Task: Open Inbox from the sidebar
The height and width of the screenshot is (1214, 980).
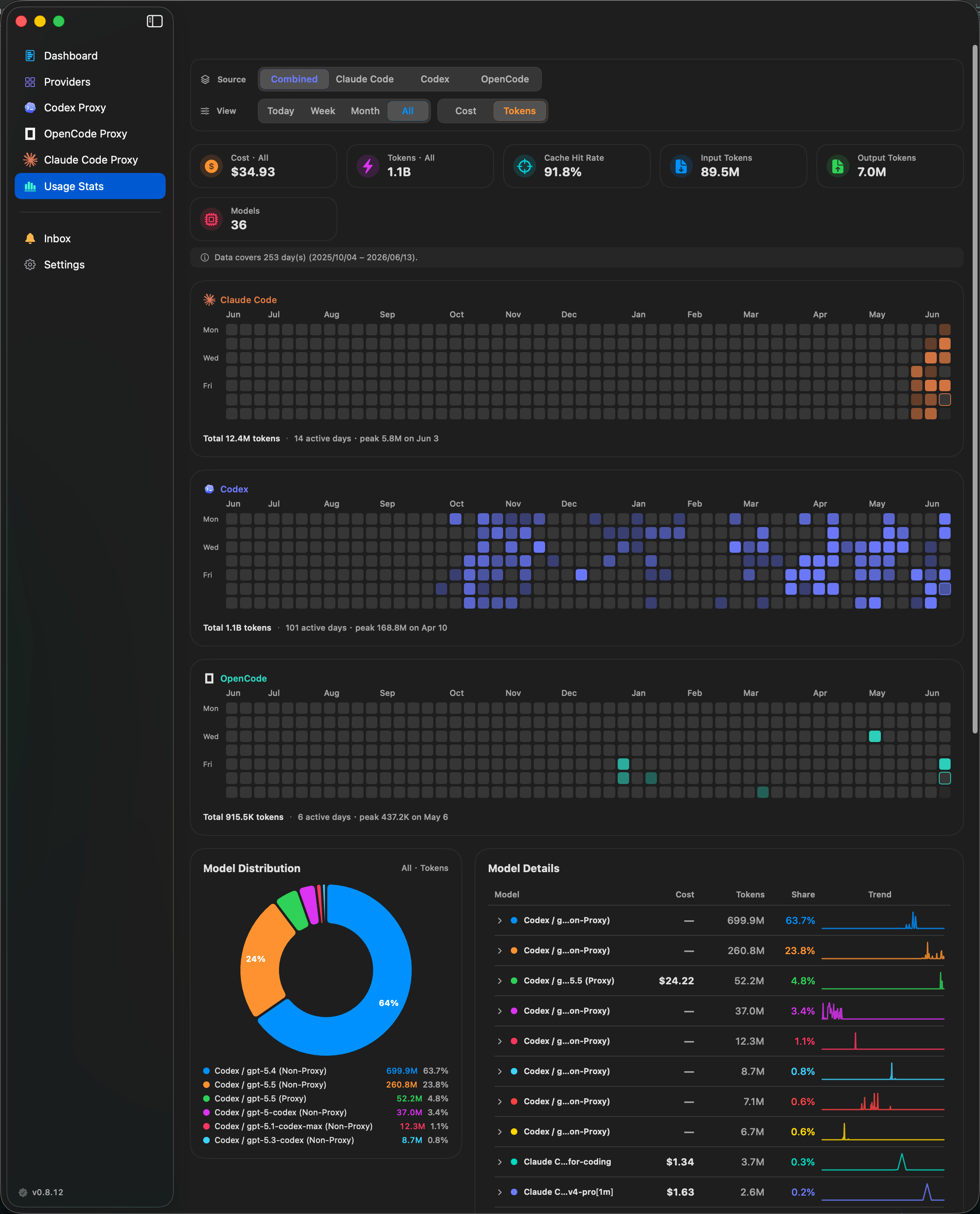Action: click(x=90, y=239)
